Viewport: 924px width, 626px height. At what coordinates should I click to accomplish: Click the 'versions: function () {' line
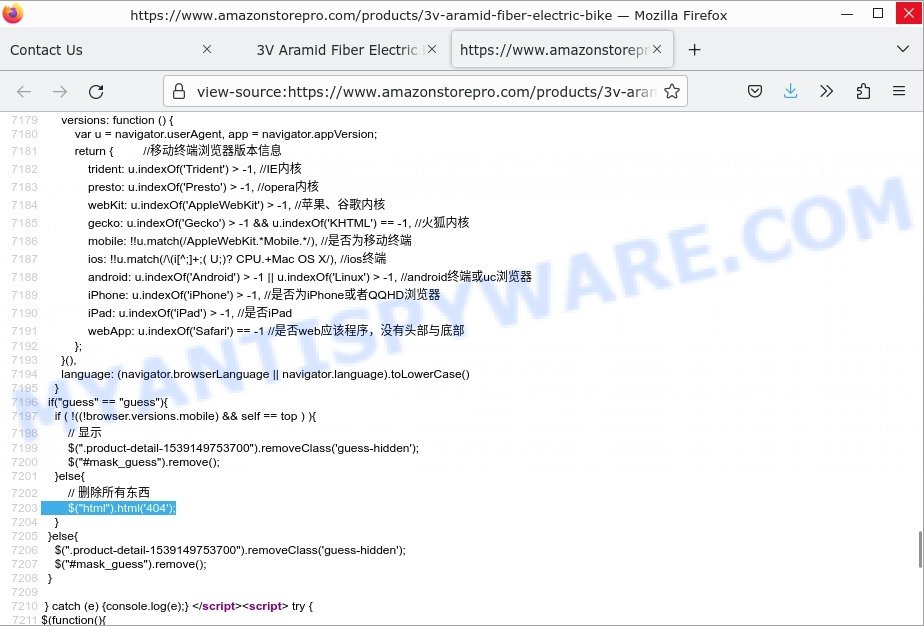click(117, 120)
